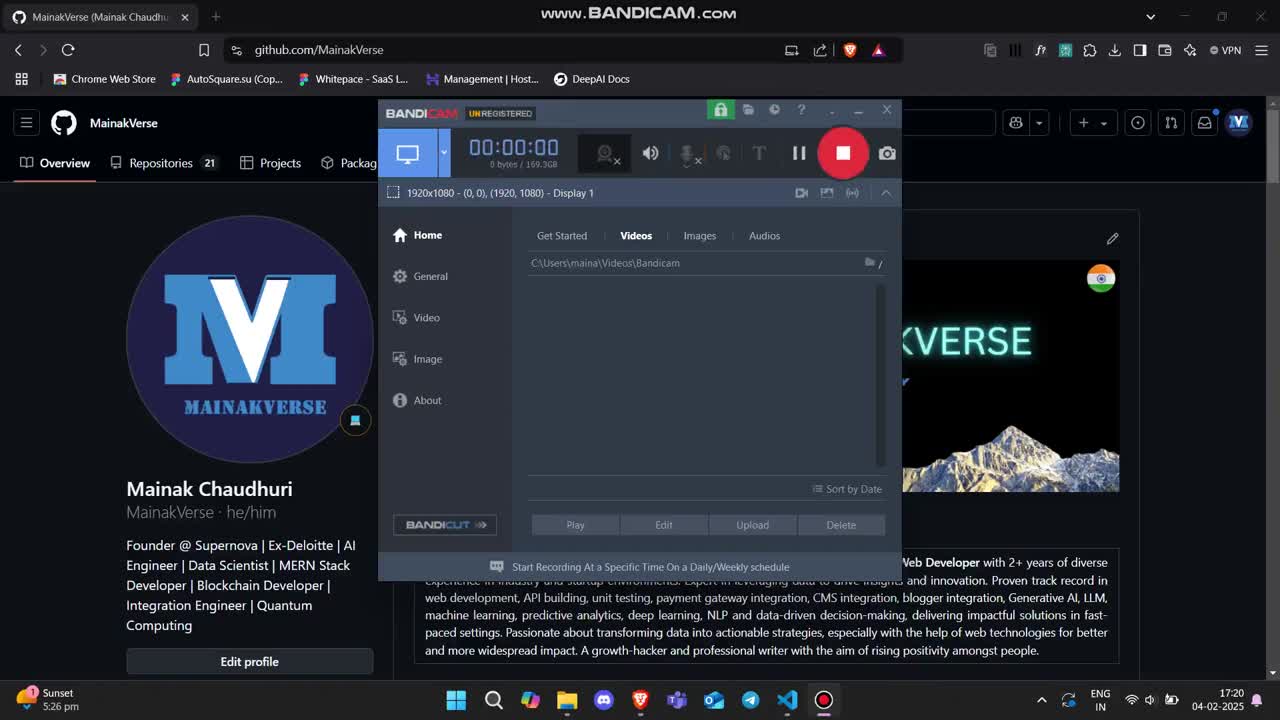Open Bandicam About section

click(x=417, y=400)
